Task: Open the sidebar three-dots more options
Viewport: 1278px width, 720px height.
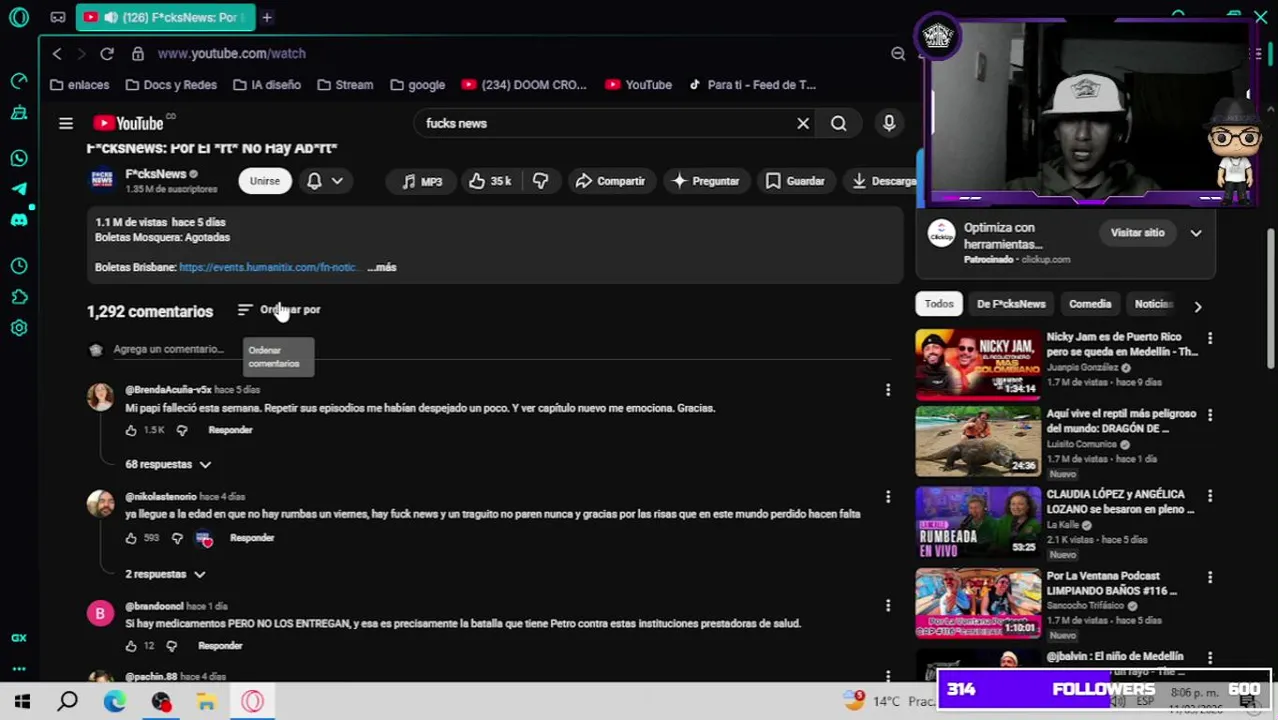Action: point(19,669)
